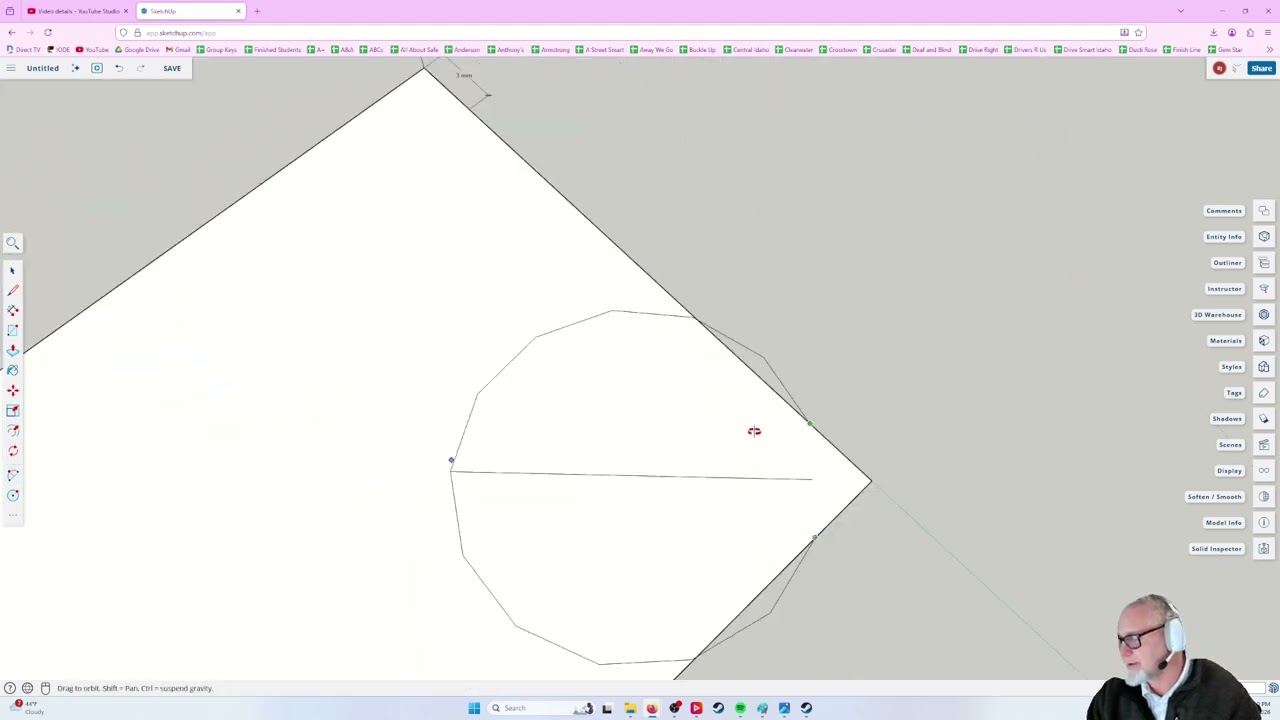Select the Line pencil tool

pos(13,290)
